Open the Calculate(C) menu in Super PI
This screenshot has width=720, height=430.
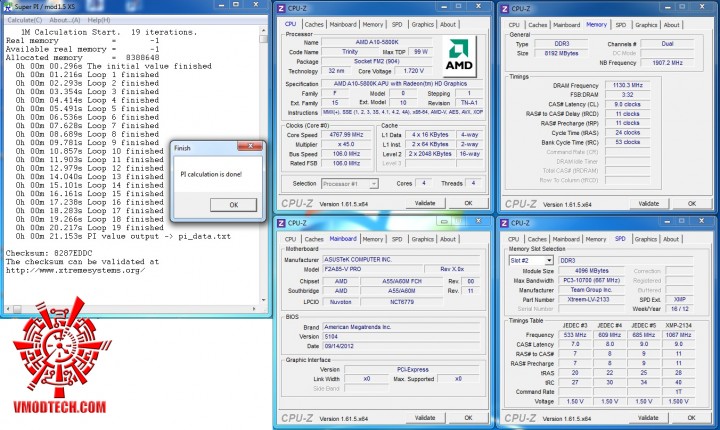(x=25, y=20)
